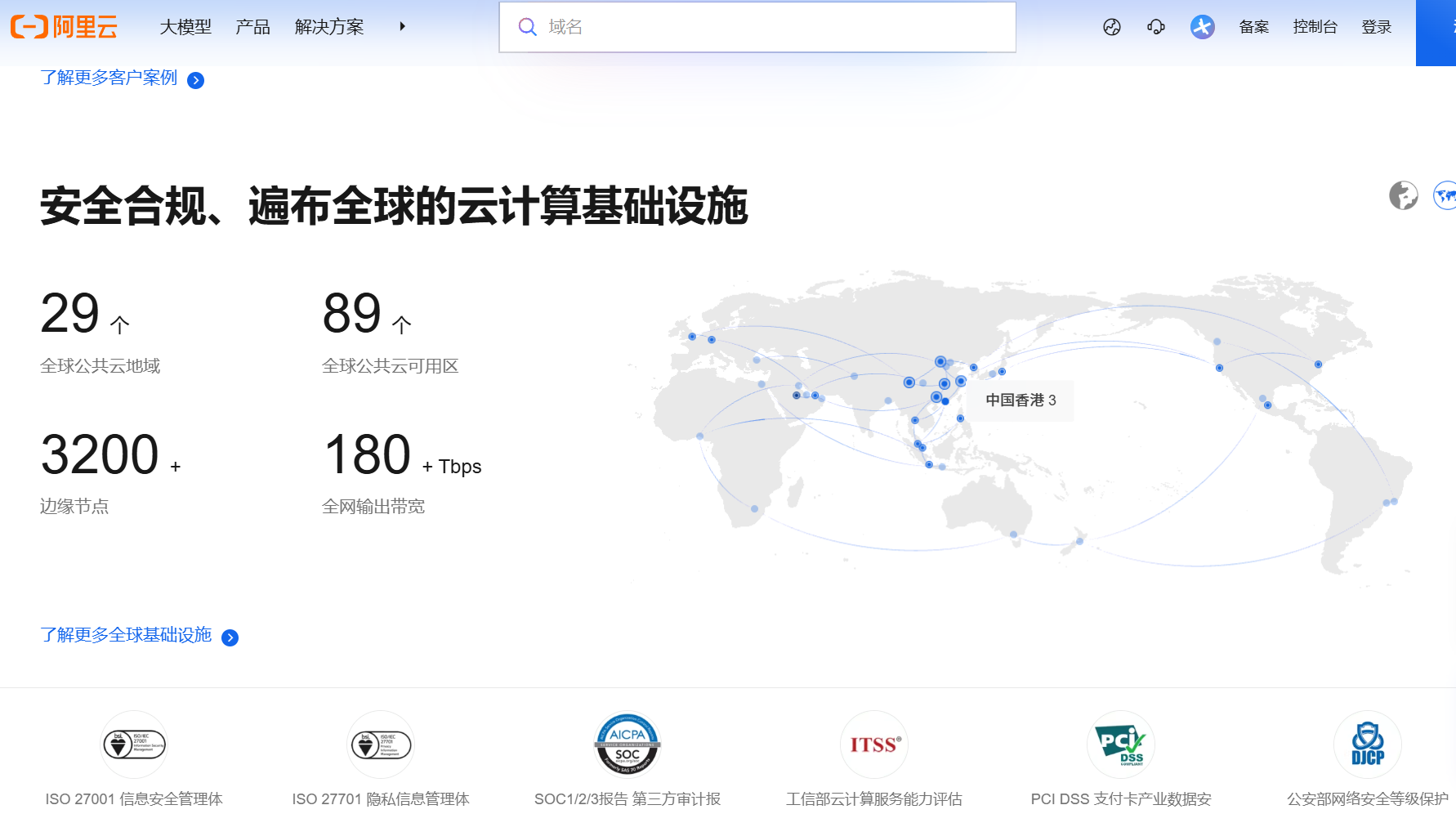Expand the 解决方案 submenu arrow
This screenshot has width=1456, height=814.
click(x=402, y=25)
